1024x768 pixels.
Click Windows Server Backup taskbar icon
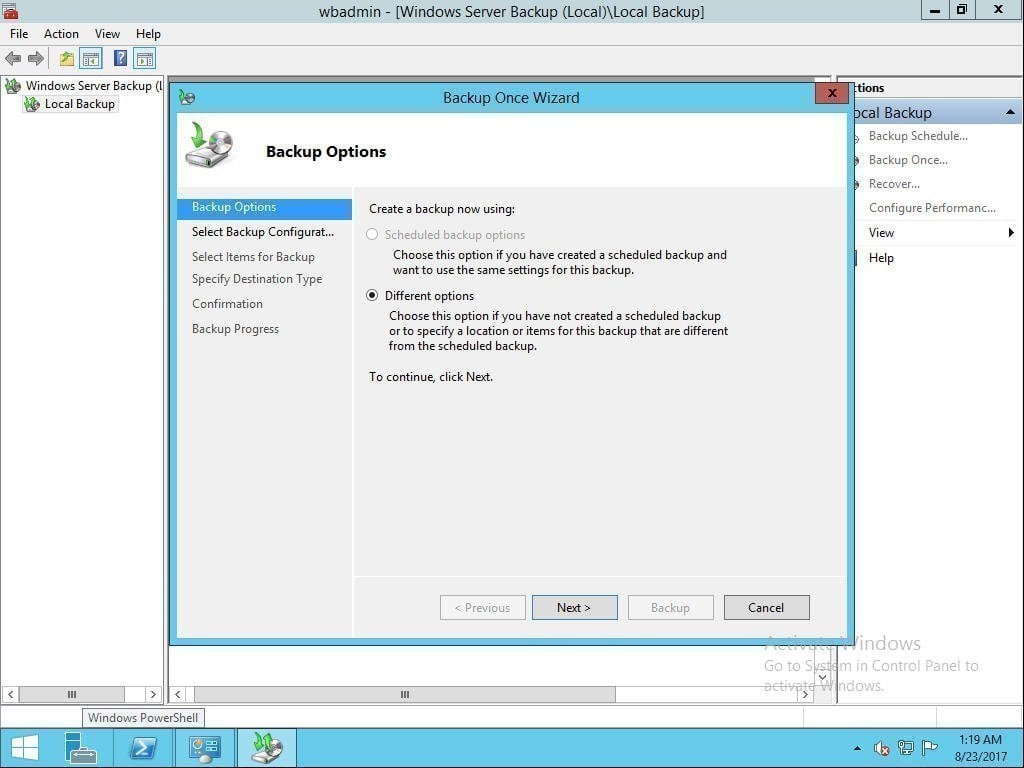(x=267, y=748)
